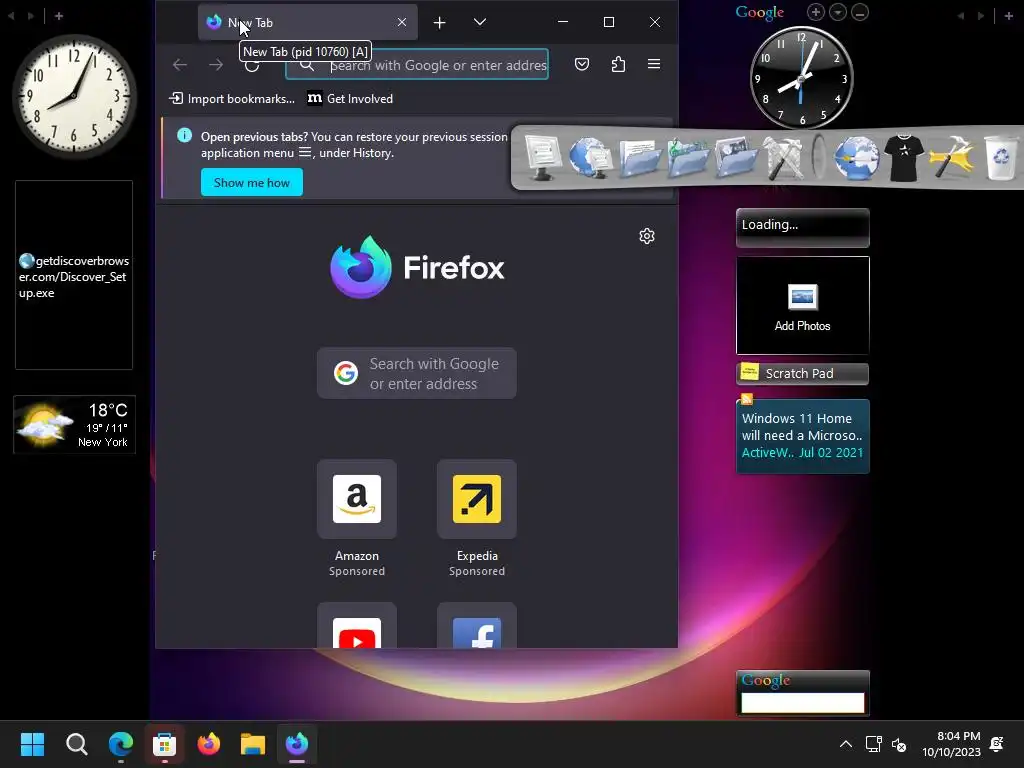The width and height of the screenshot is (1024, 768).
Task: Open the Recycle Bin in the dock
Action: pyautogui.click(x=1000, y=157)
